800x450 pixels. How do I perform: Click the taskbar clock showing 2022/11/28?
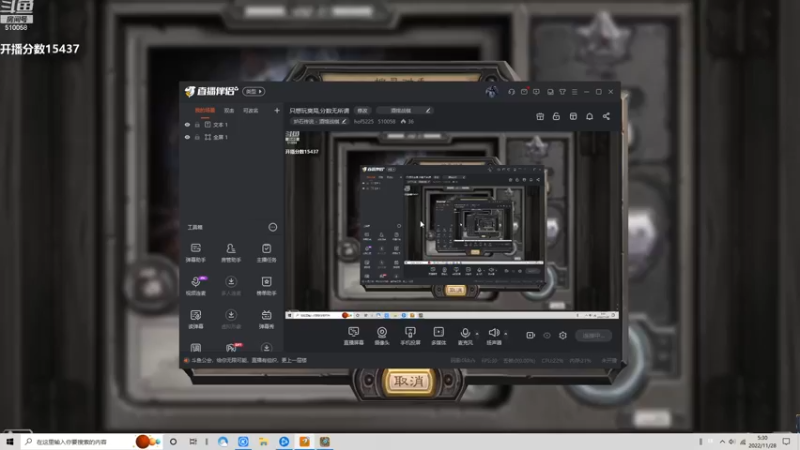[762, 442]
